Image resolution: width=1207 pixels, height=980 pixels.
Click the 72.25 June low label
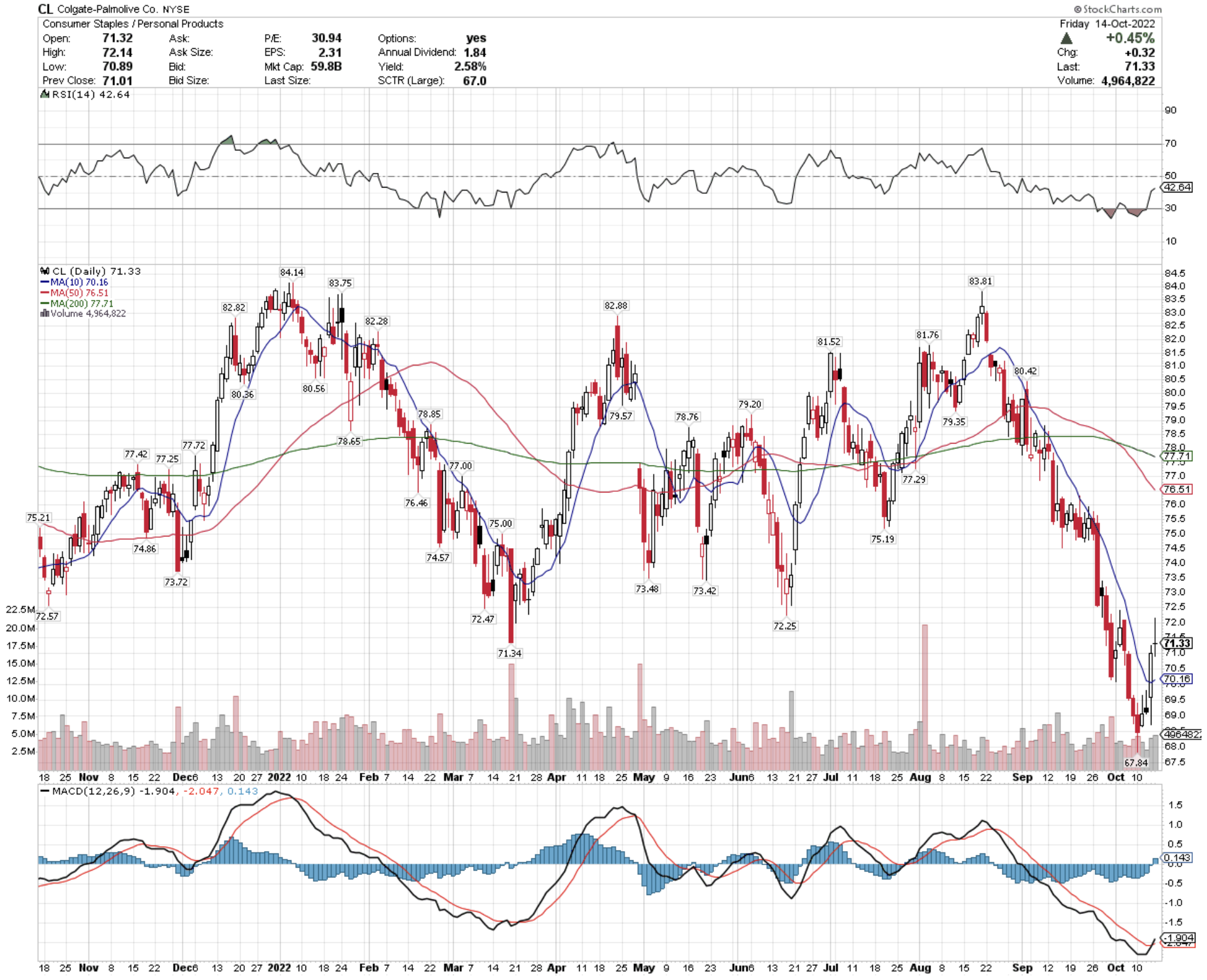(785, 626)
